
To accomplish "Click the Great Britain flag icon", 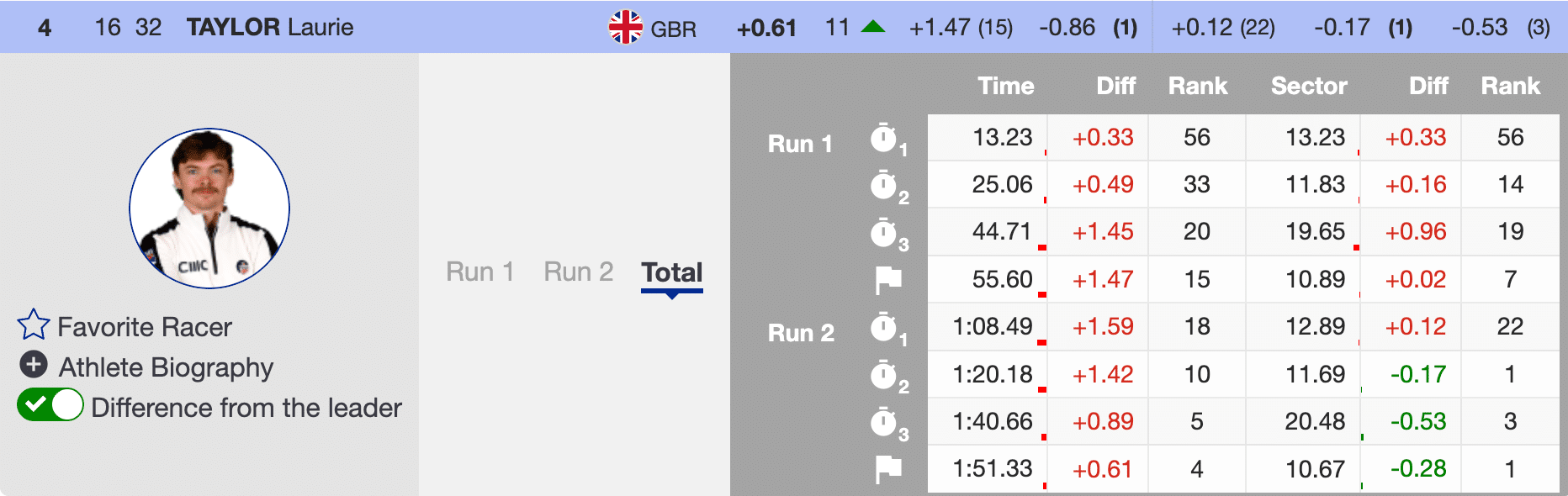I will pos(625,27).
